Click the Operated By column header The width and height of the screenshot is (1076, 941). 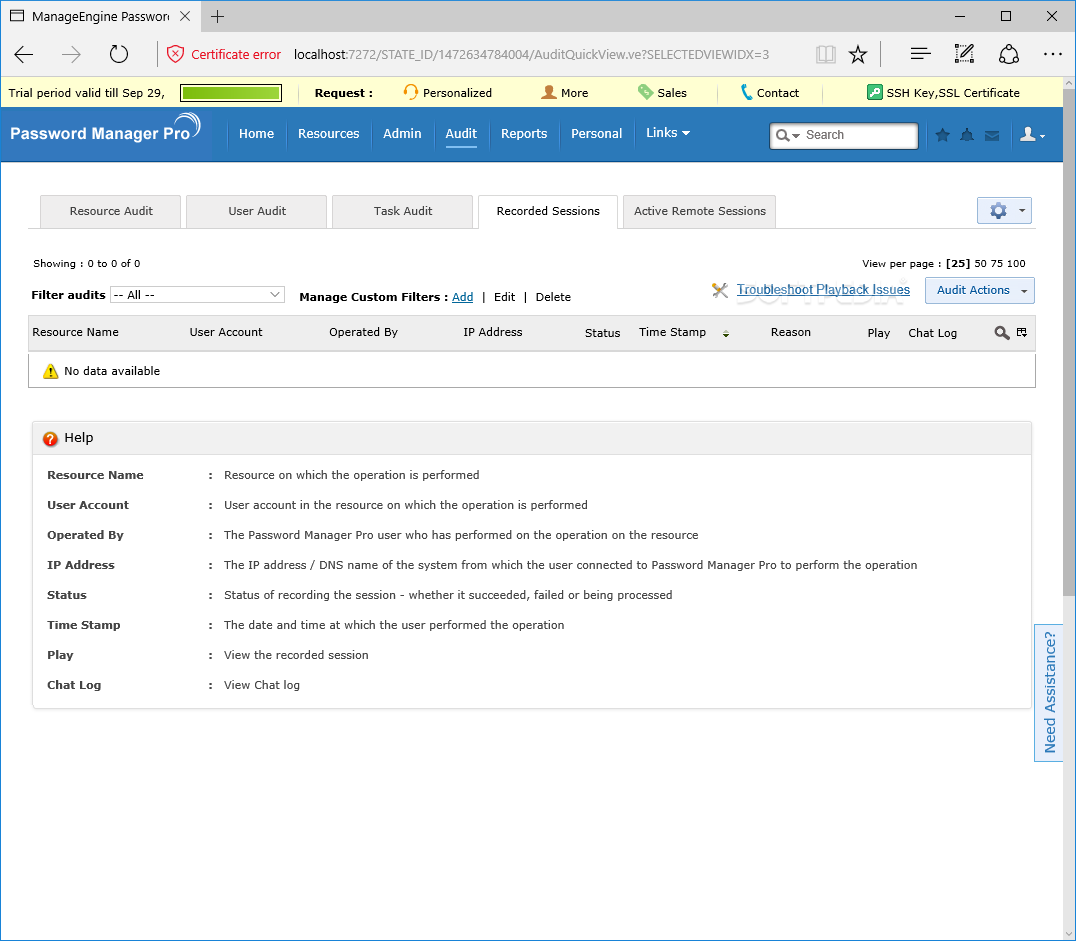[x=363, y=332]
